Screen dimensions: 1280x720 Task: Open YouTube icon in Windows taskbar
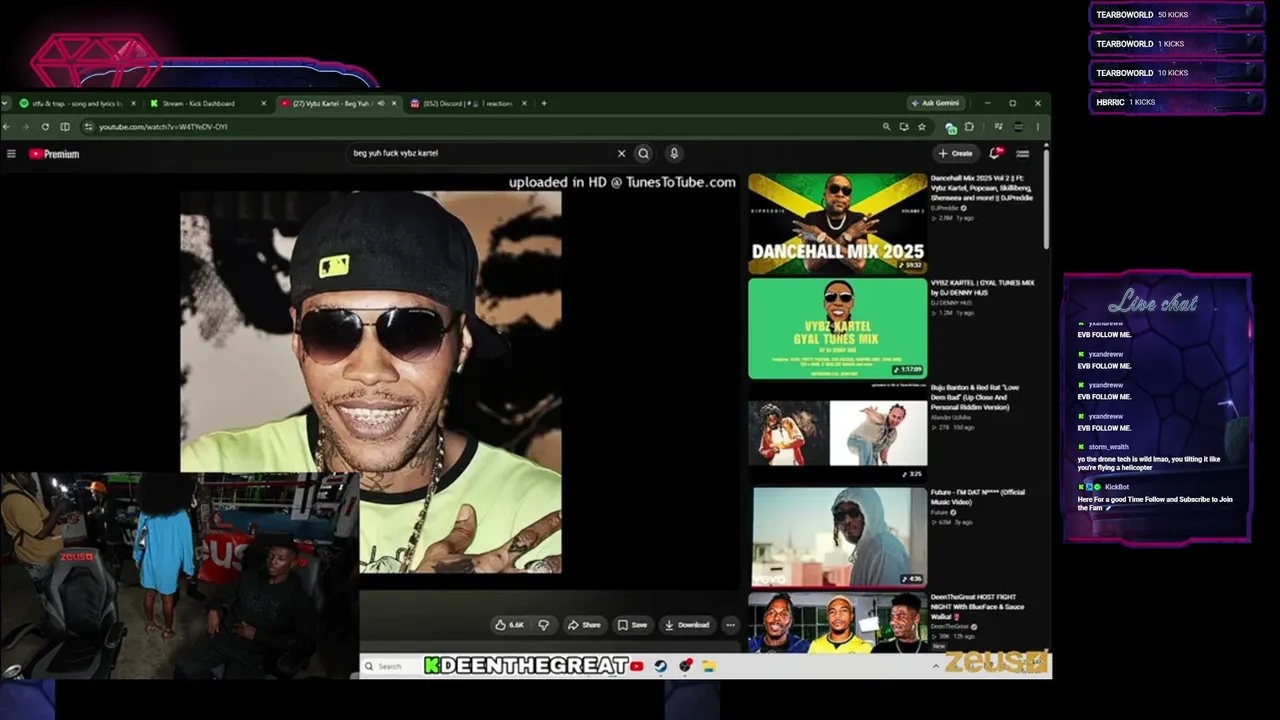[637, 666]
